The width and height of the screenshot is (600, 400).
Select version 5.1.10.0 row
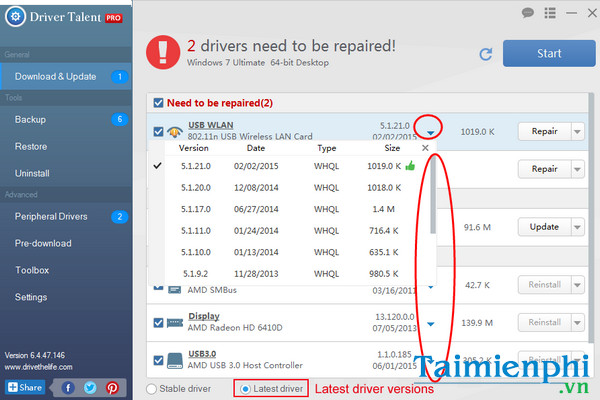(x=293, y=252)
